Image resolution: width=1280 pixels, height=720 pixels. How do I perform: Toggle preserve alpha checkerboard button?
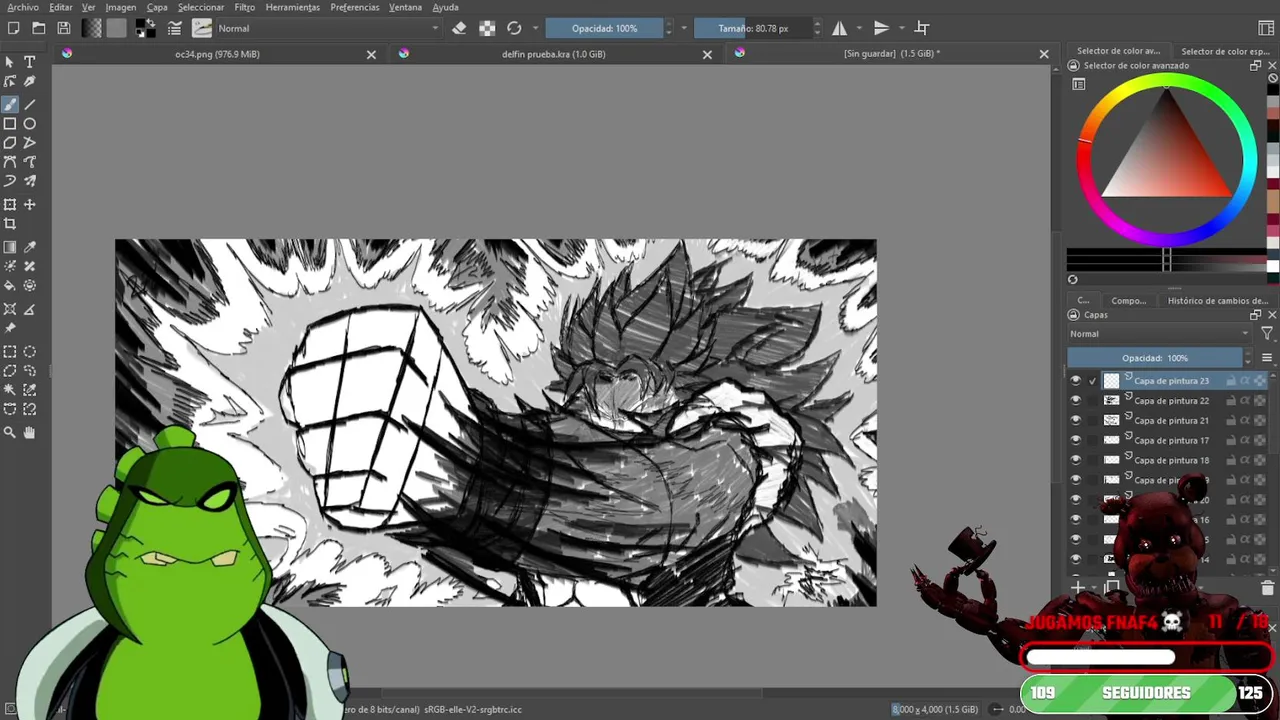(487, 28)
